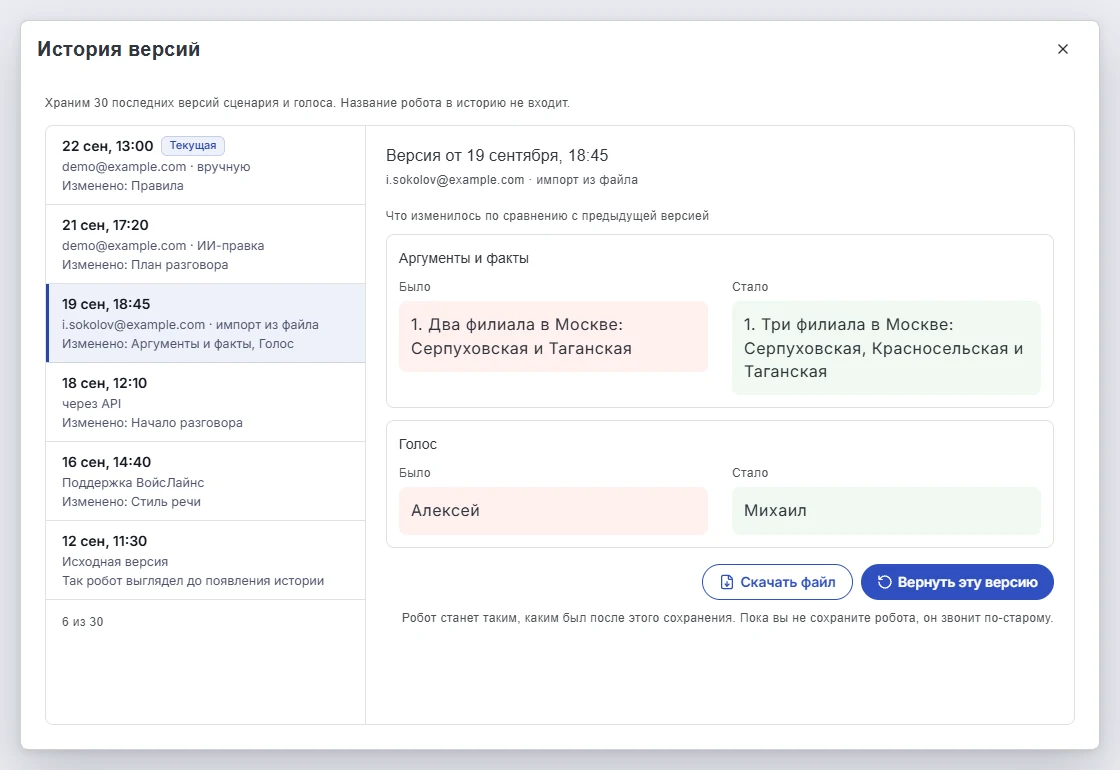Click 'demo@example.com · вручную' text
The width and height of the screenshot is (1120, 770).
click(156, 166)
